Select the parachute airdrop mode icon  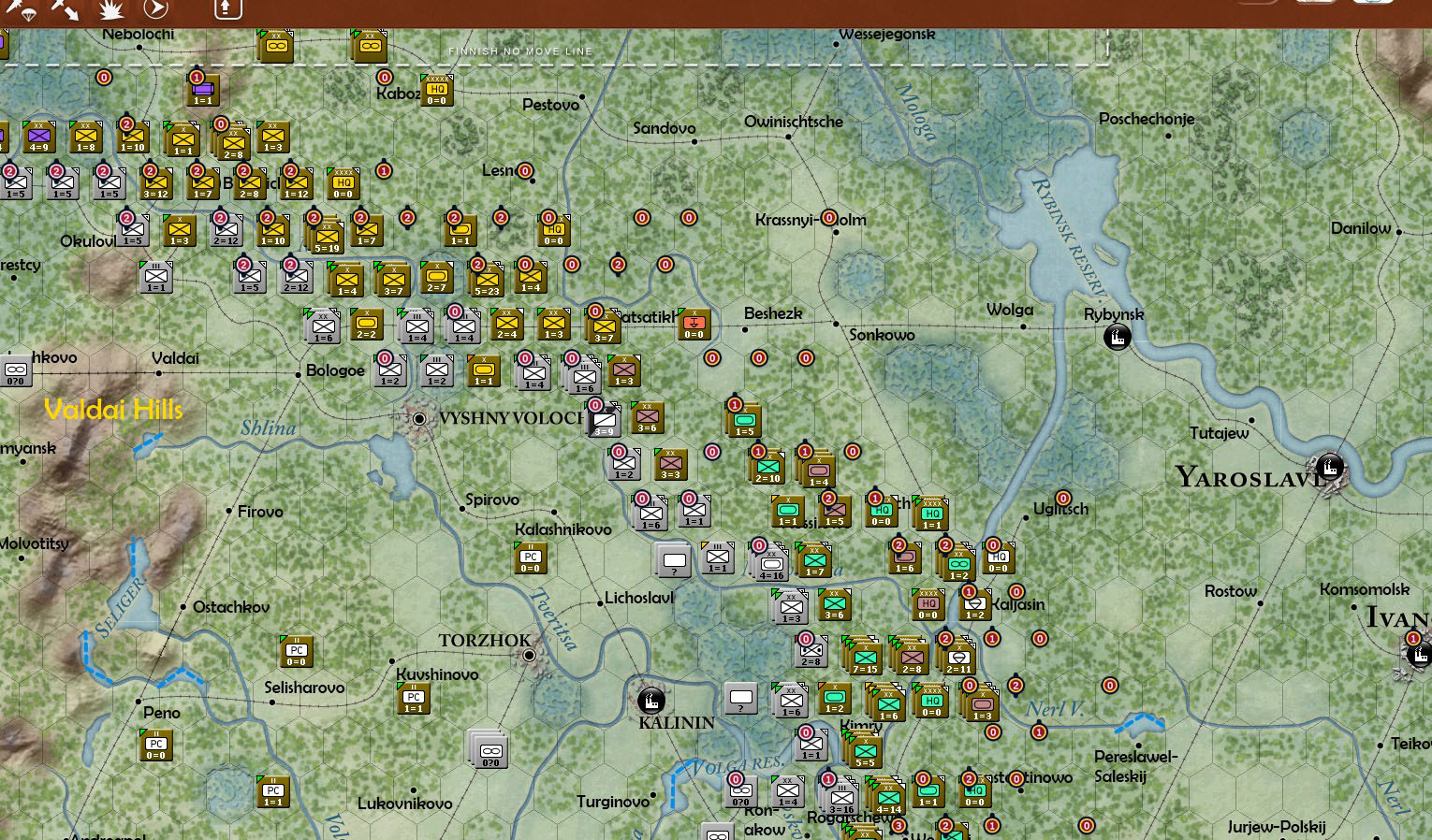pos(22,9)
